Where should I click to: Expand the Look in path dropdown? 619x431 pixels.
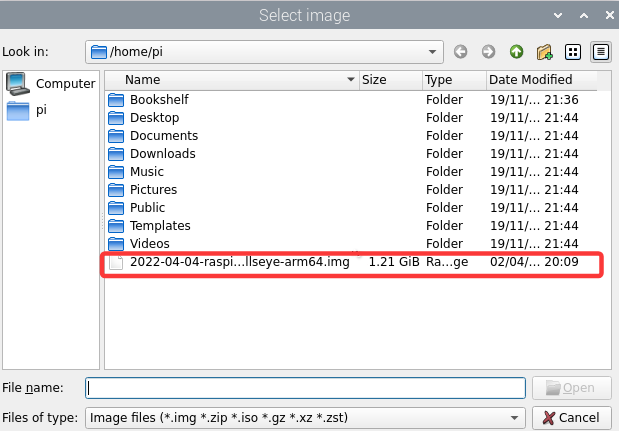click(432, 51)
